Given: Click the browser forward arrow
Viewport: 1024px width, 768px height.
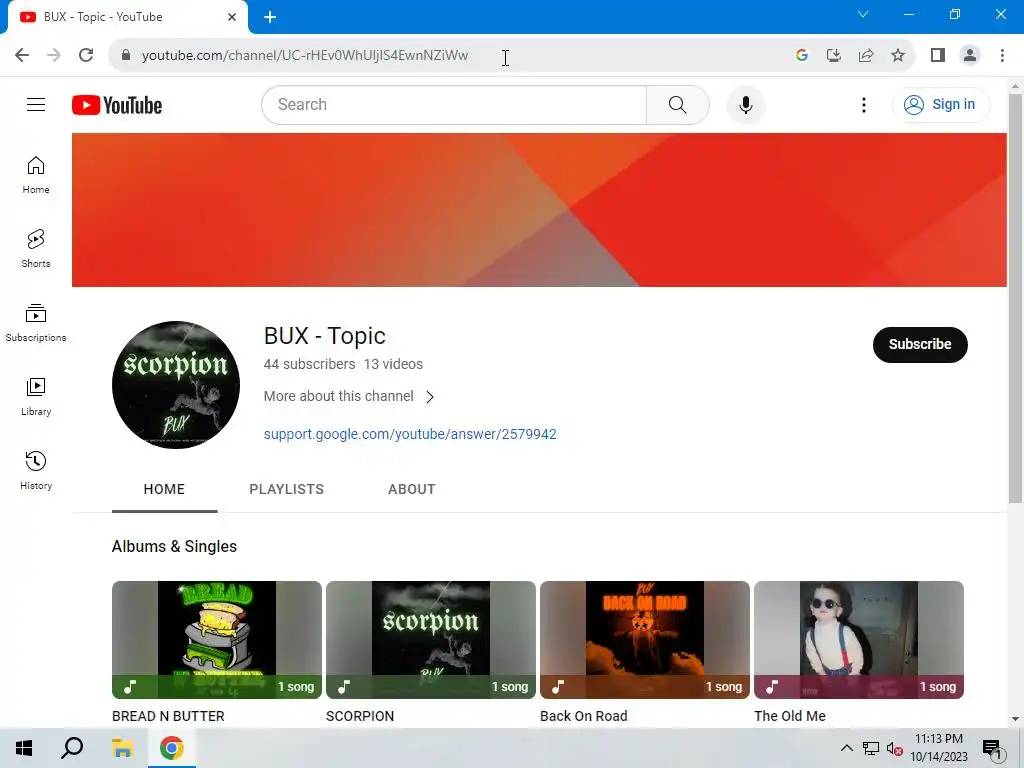Looking at the screenshot, I should click(x=54, y=55).
